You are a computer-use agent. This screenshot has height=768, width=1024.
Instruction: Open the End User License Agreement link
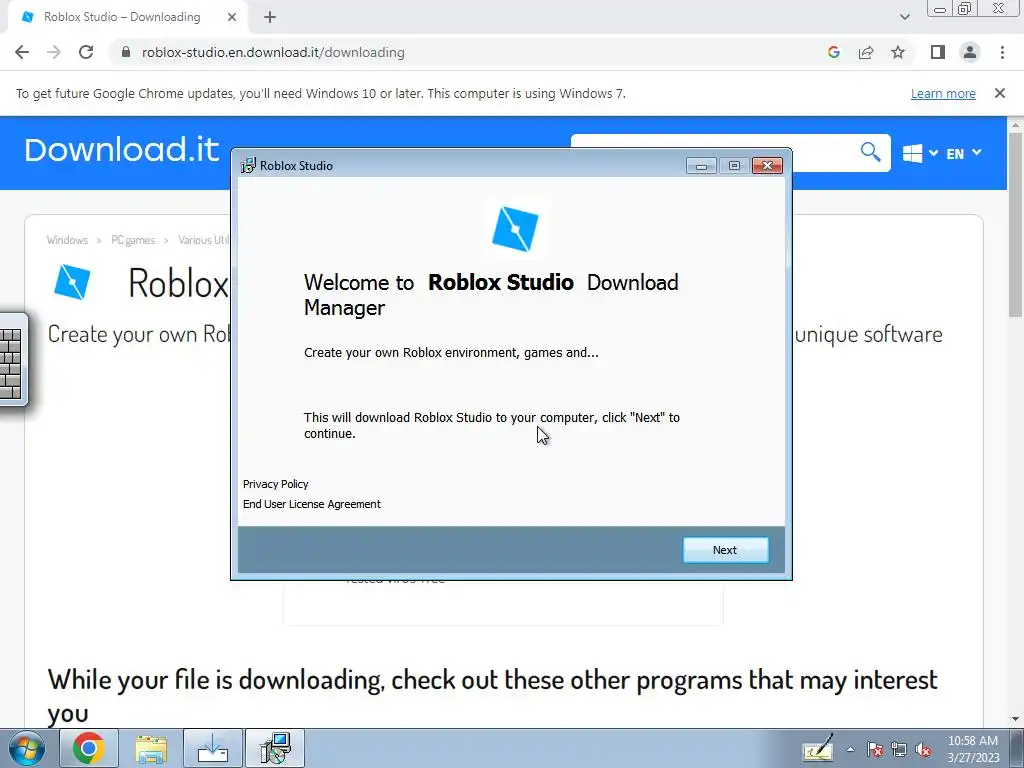click(x=312, y=504)
